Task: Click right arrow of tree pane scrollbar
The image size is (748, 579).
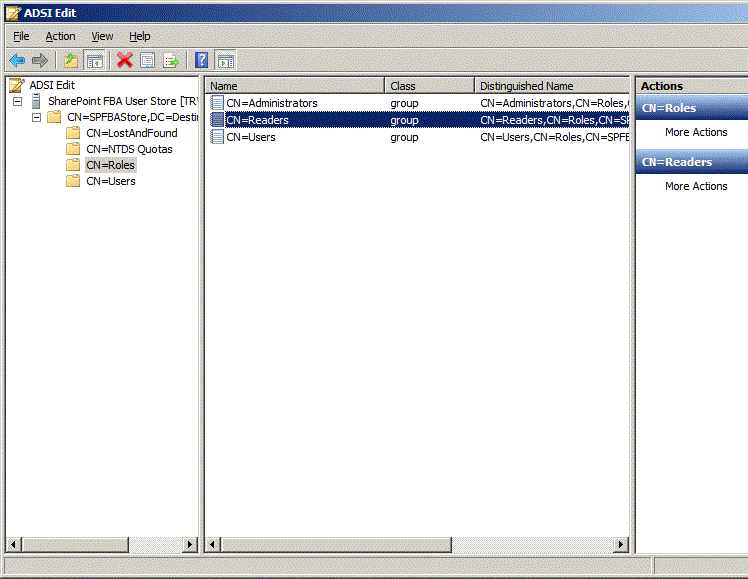Action: pyautogui.click(x=190, y=544)
